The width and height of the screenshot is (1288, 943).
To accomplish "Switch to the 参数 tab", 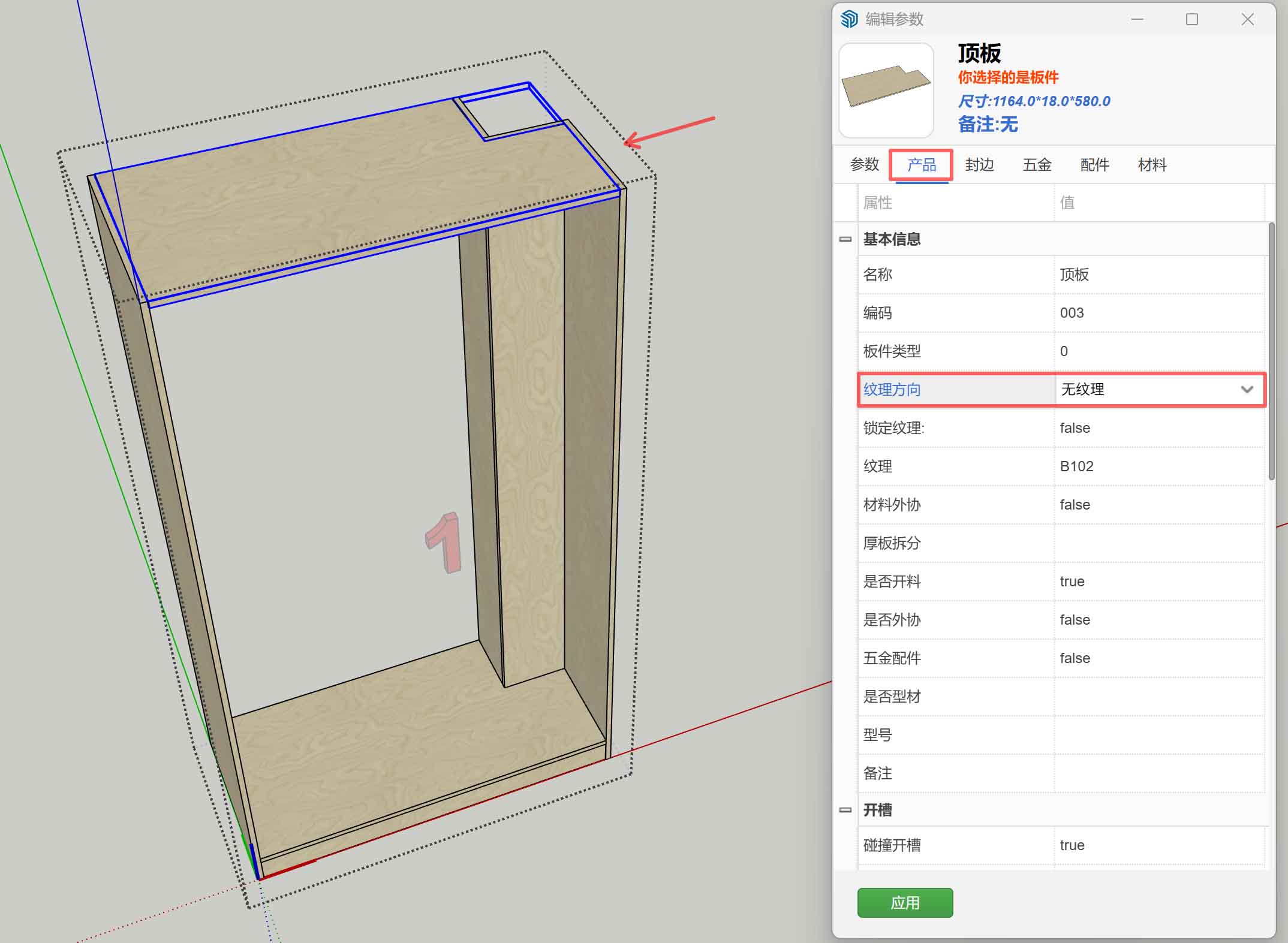I will point(864,164).
